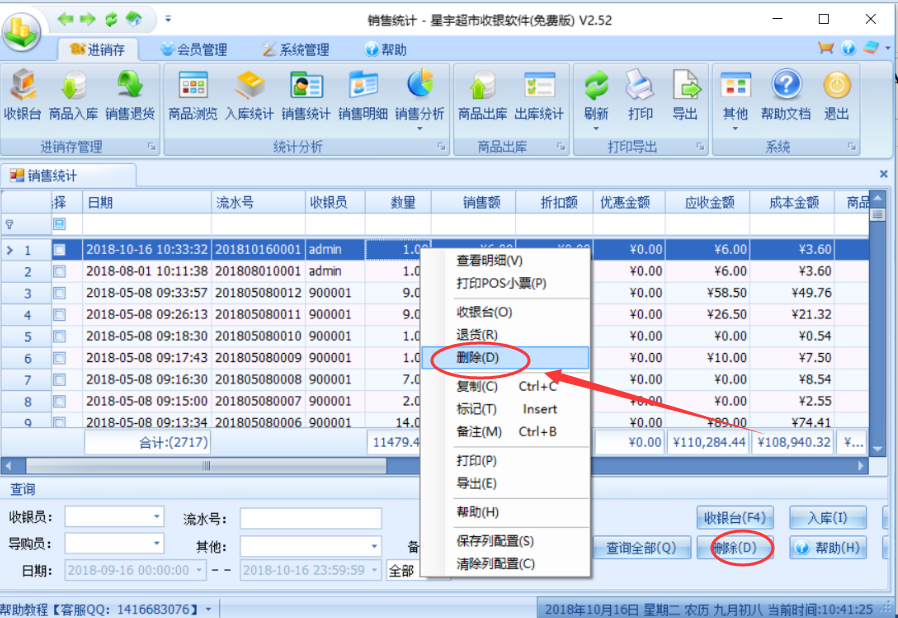The height and width of the screenshot is (618, 898).
Task: Choose 删除(D) from the context menu
Action: [477, 357]
